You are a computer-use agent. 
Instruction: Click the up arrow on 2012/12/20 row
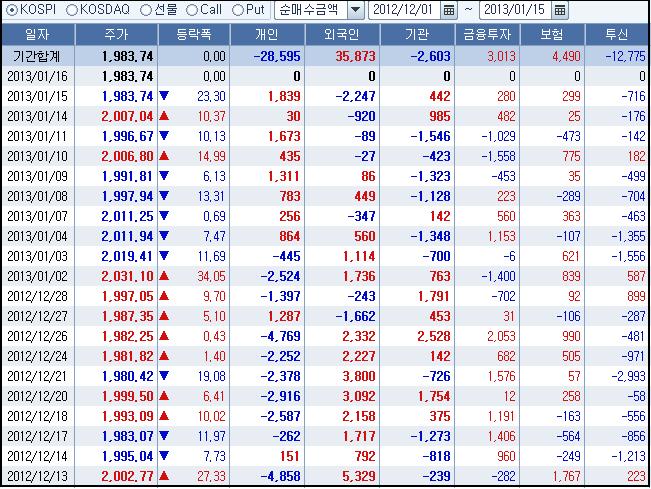[164, 396]
